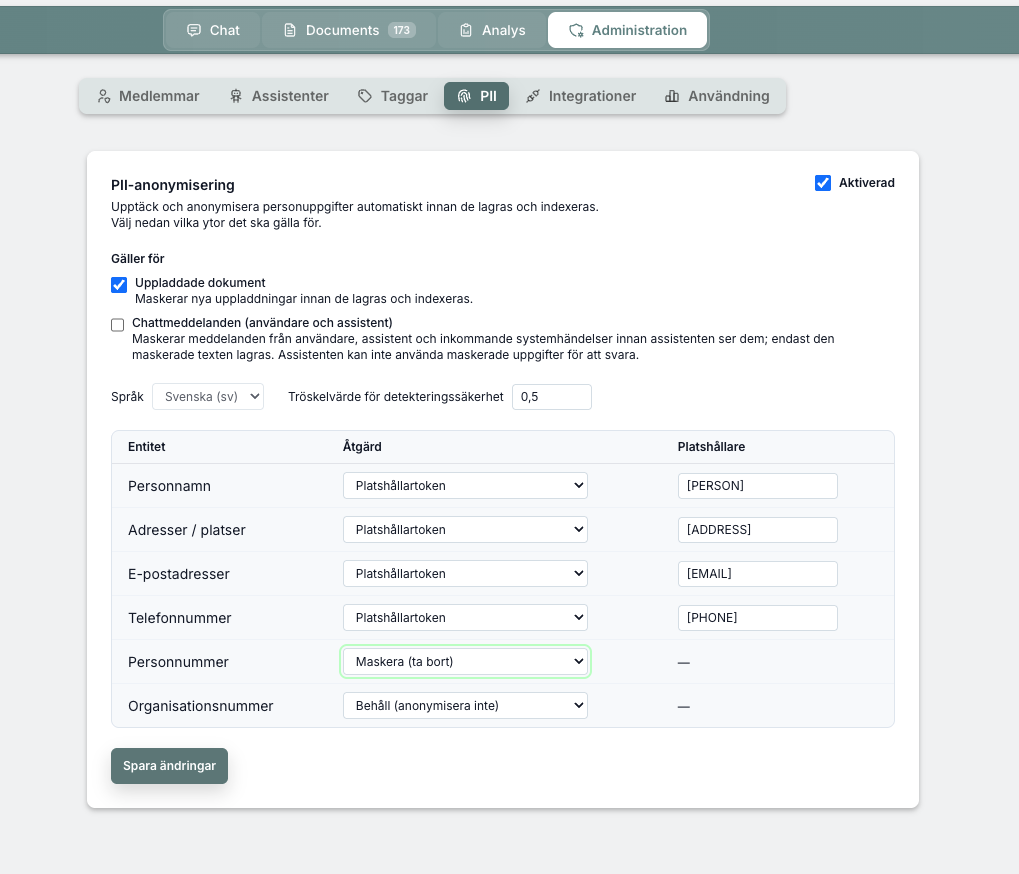Screen dimensions: 1019x874
Task: Edit the [PERSON] placeholder field
Action: [x=758, y=486]
